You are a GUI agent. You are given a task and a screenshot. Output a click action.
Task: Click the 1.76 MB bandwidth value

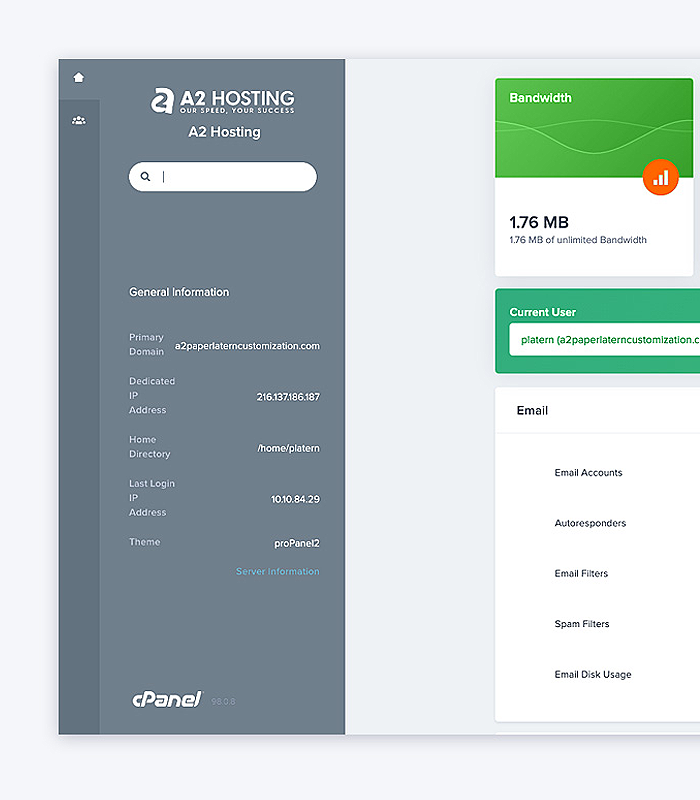tap(539, 222)
